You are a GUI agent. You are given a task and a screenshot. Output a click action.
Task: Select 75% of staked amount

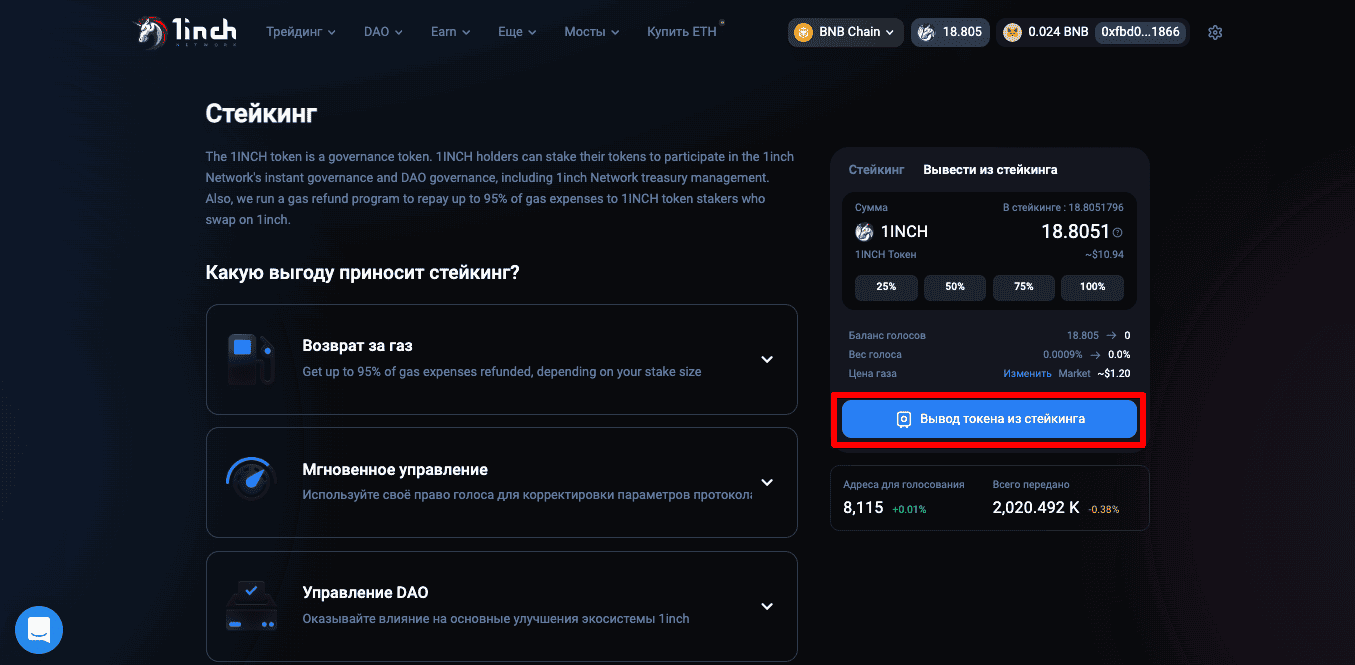coord(1024,287)
